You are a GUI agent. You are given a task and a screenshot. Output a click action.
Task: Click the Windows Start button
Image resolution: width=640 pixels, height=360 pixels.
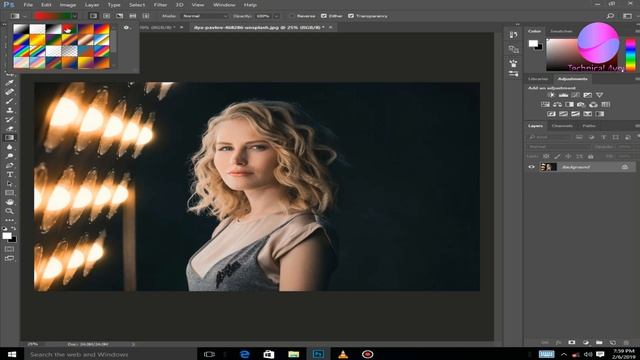coord(11,354)
